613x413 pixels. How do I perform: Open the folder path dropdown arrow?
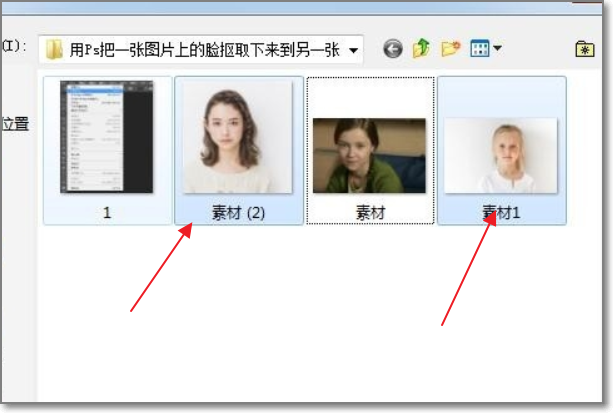click(353, 50)
